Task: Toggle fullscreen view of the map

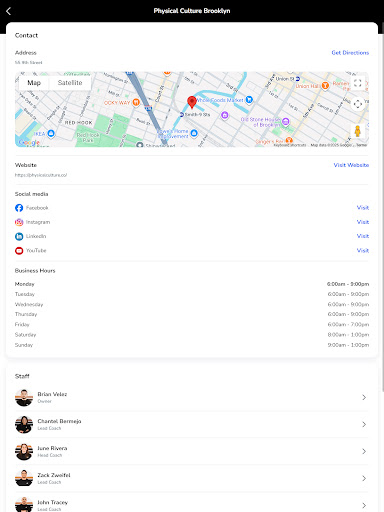Action: (x=358, y=83)
